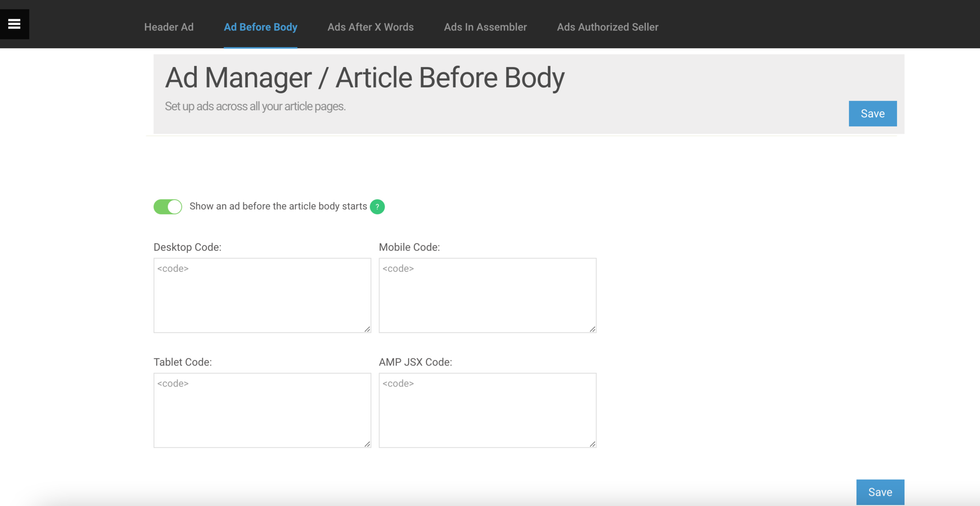Open the hamburger menu
980x506 pixels.
point(14,24)
